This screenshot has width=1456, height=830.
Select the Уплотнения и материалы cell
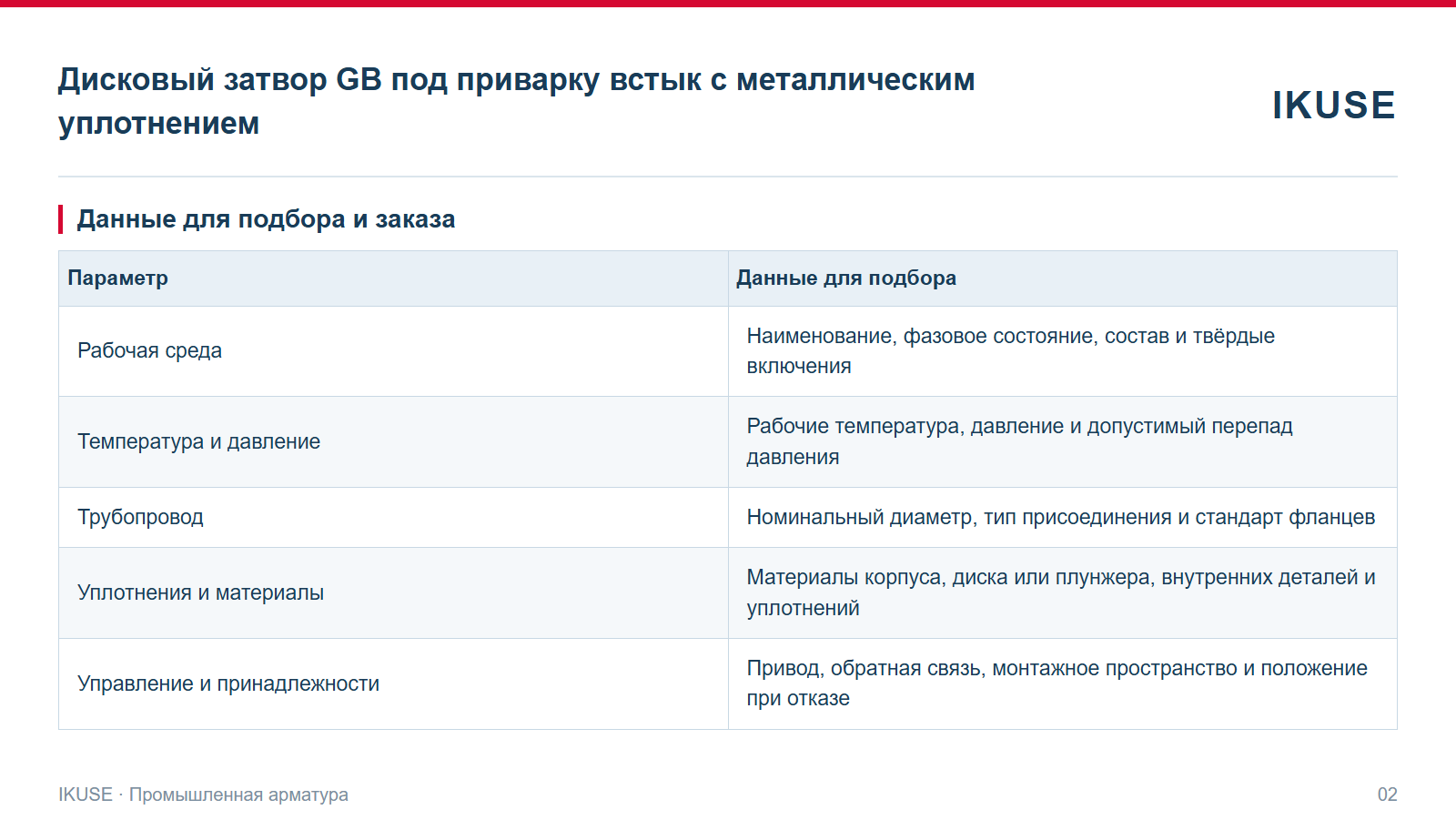tap(393, 593)
